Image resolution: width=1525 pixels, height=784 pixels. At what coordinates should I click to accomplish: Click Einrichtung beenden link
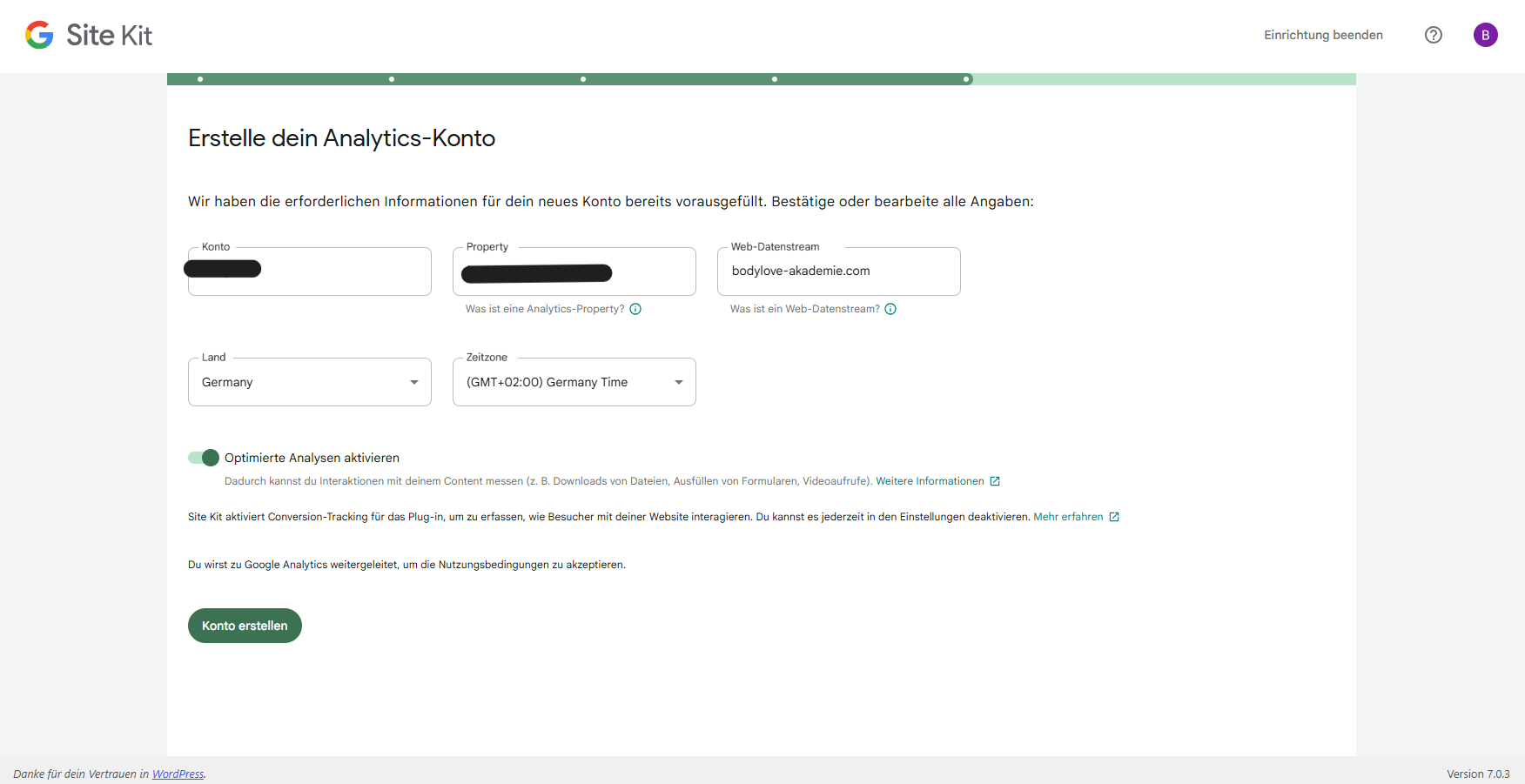(x=1323, y=35)
